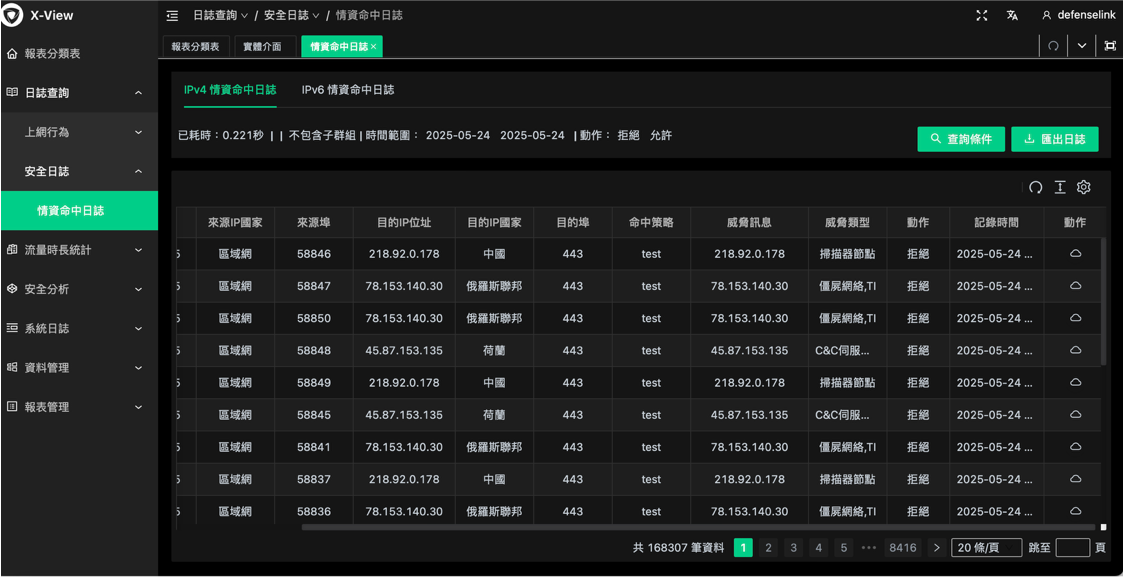Close the 情資命中日誌 tab

(x=374, y=47)
